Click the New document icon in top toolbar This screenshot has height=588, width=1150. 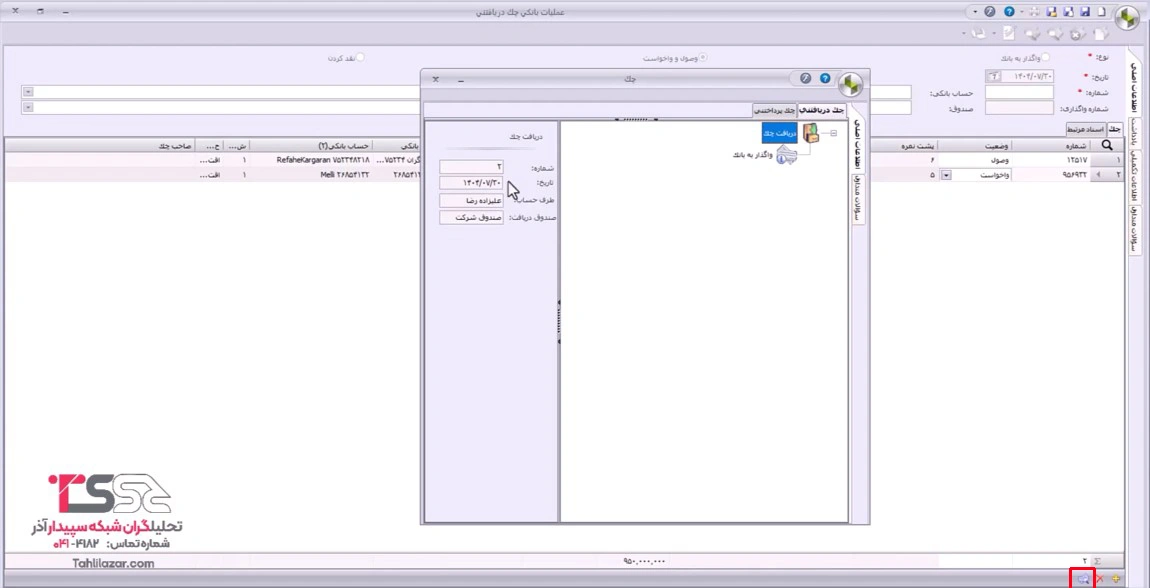(x=1102, y=12)
